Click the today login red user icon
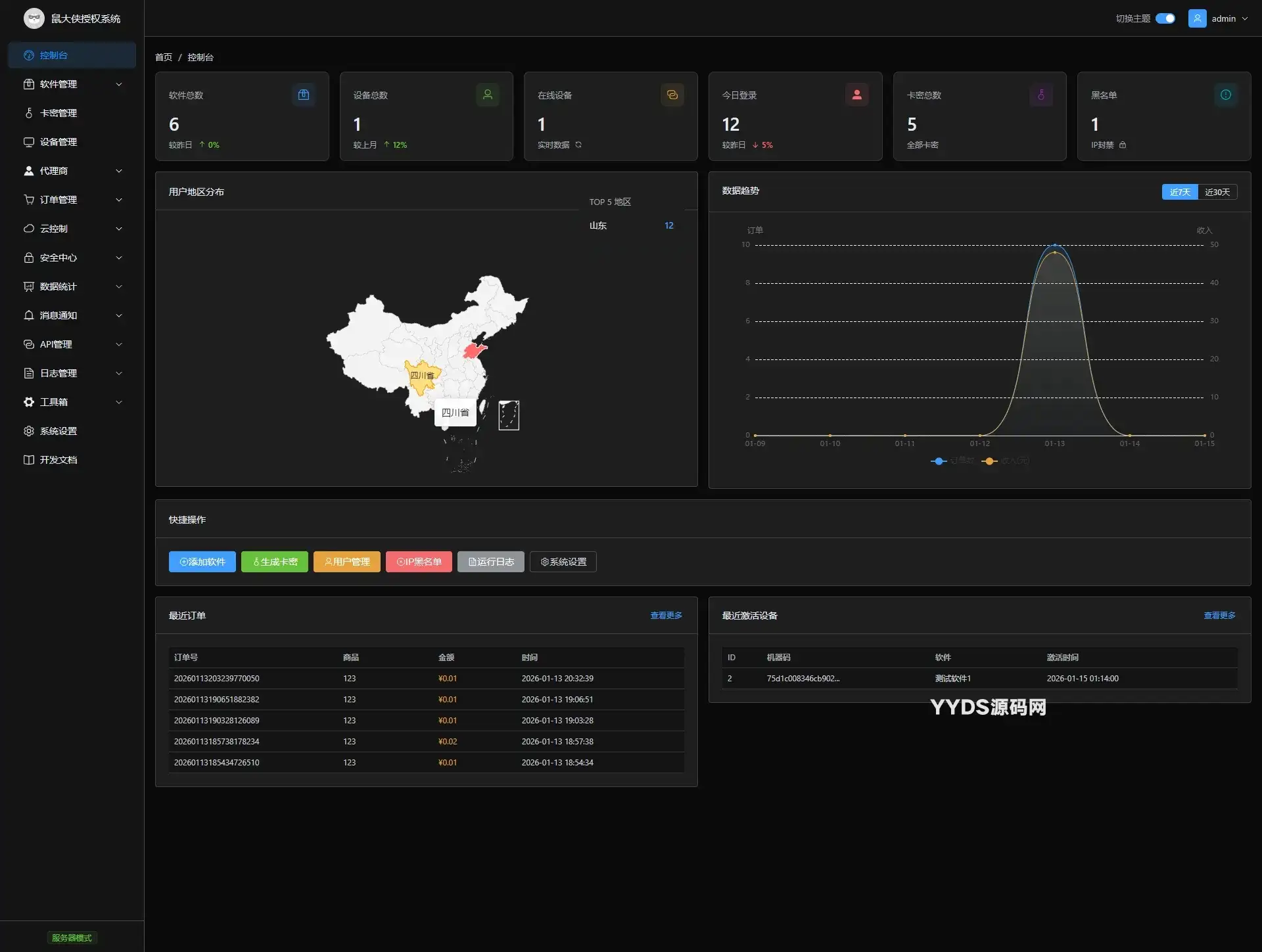 pos(856,95)
